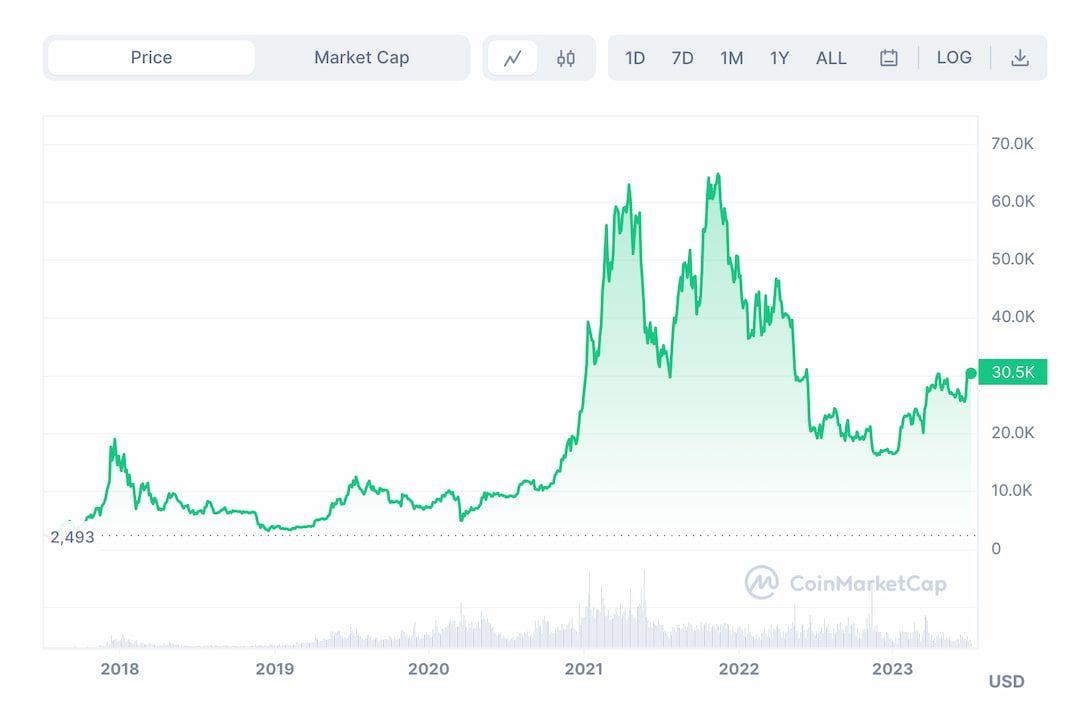
Task: Set time range to 1D
Action: pos(635,58)
